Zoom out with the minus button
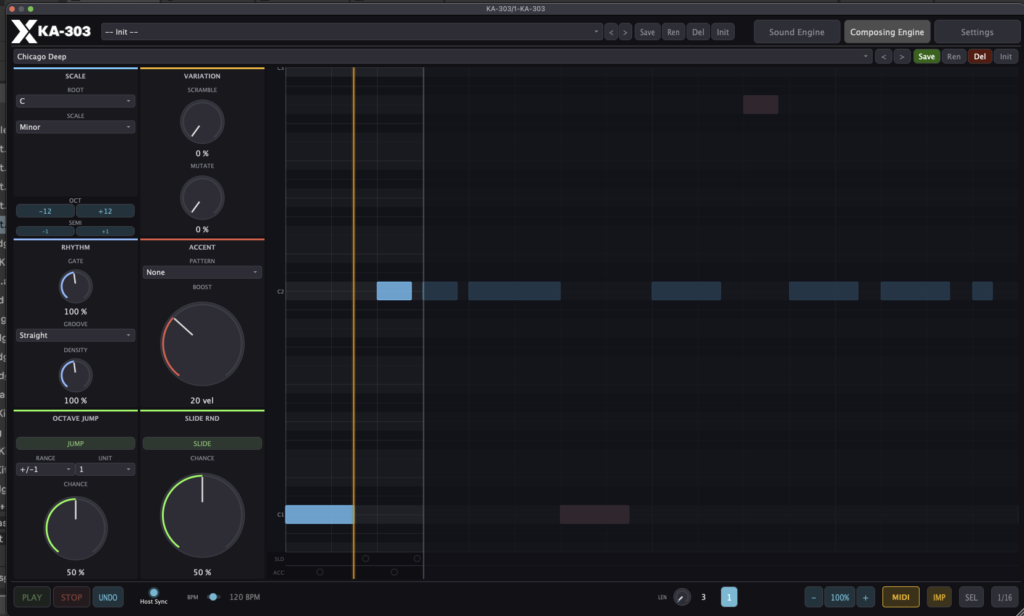The image size is (1024, 616). click(x=814, y=597)
